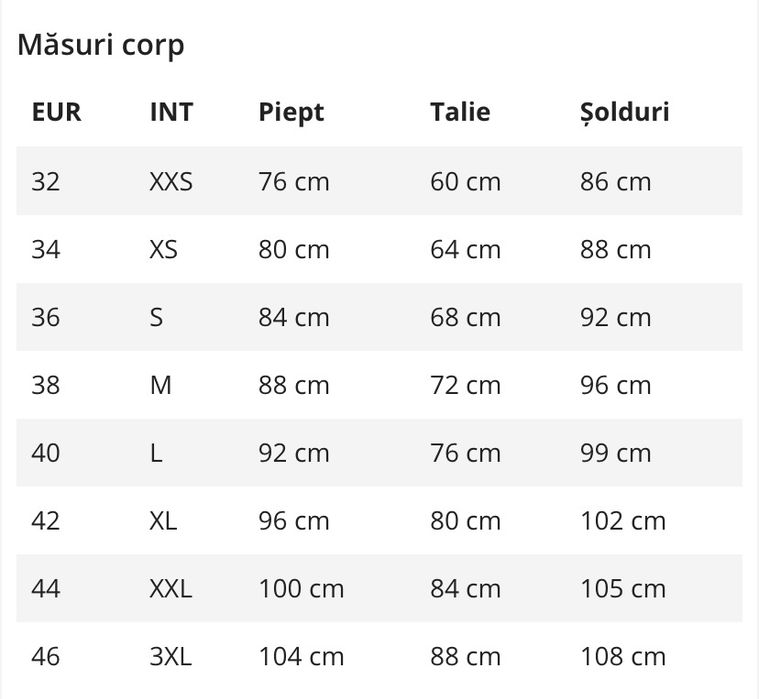Select EUR size 40 cell

click(46, 453)
